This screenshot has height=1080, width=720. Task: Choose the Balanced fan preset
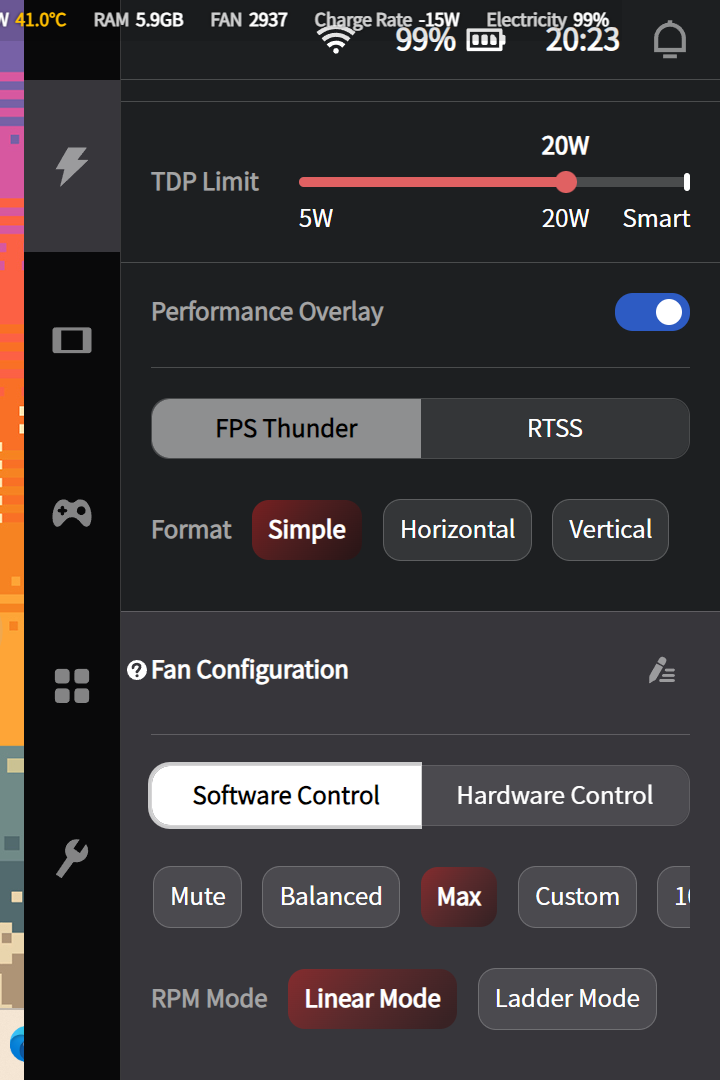click(331, 897)
